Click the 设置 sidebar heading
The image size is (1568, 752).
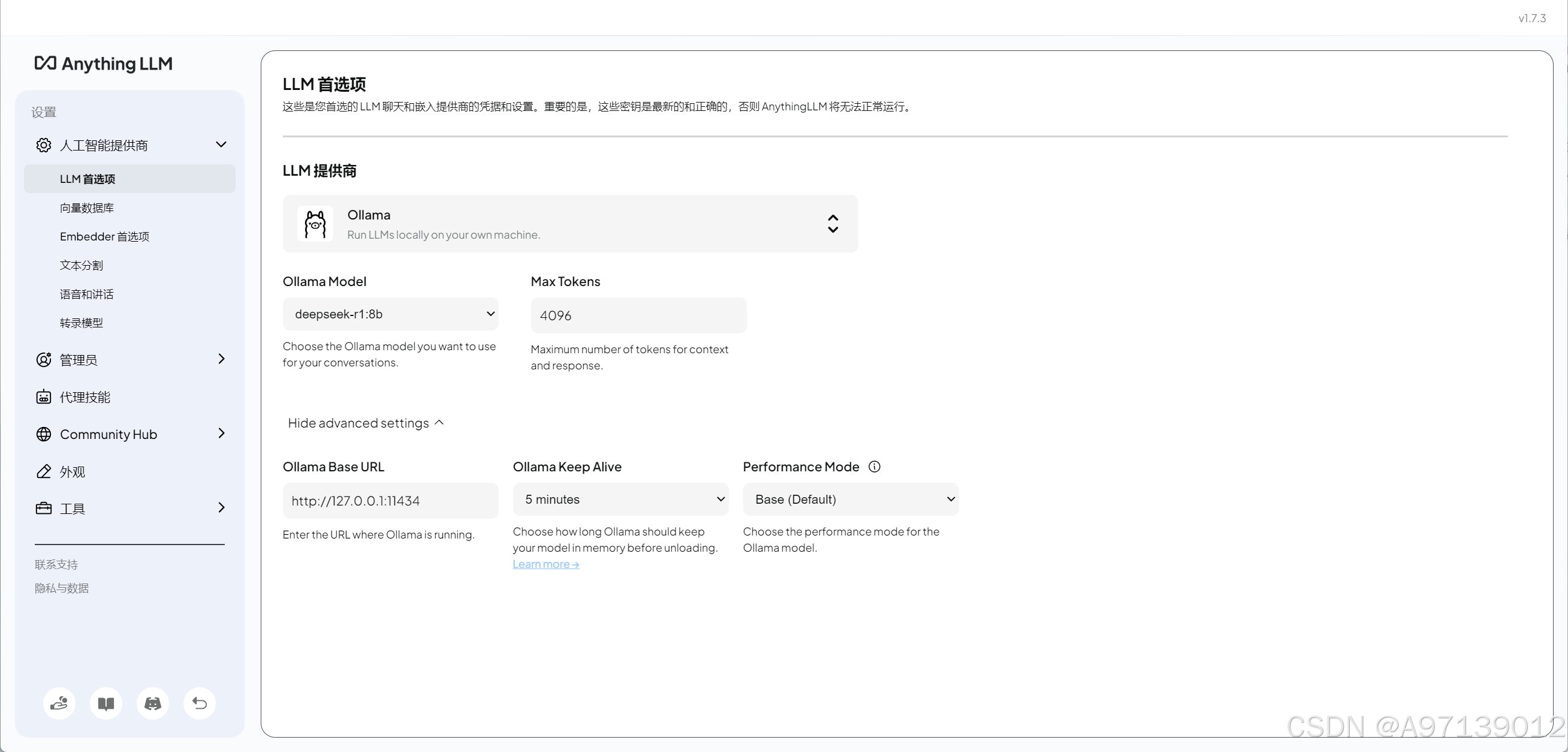[44, 112]
